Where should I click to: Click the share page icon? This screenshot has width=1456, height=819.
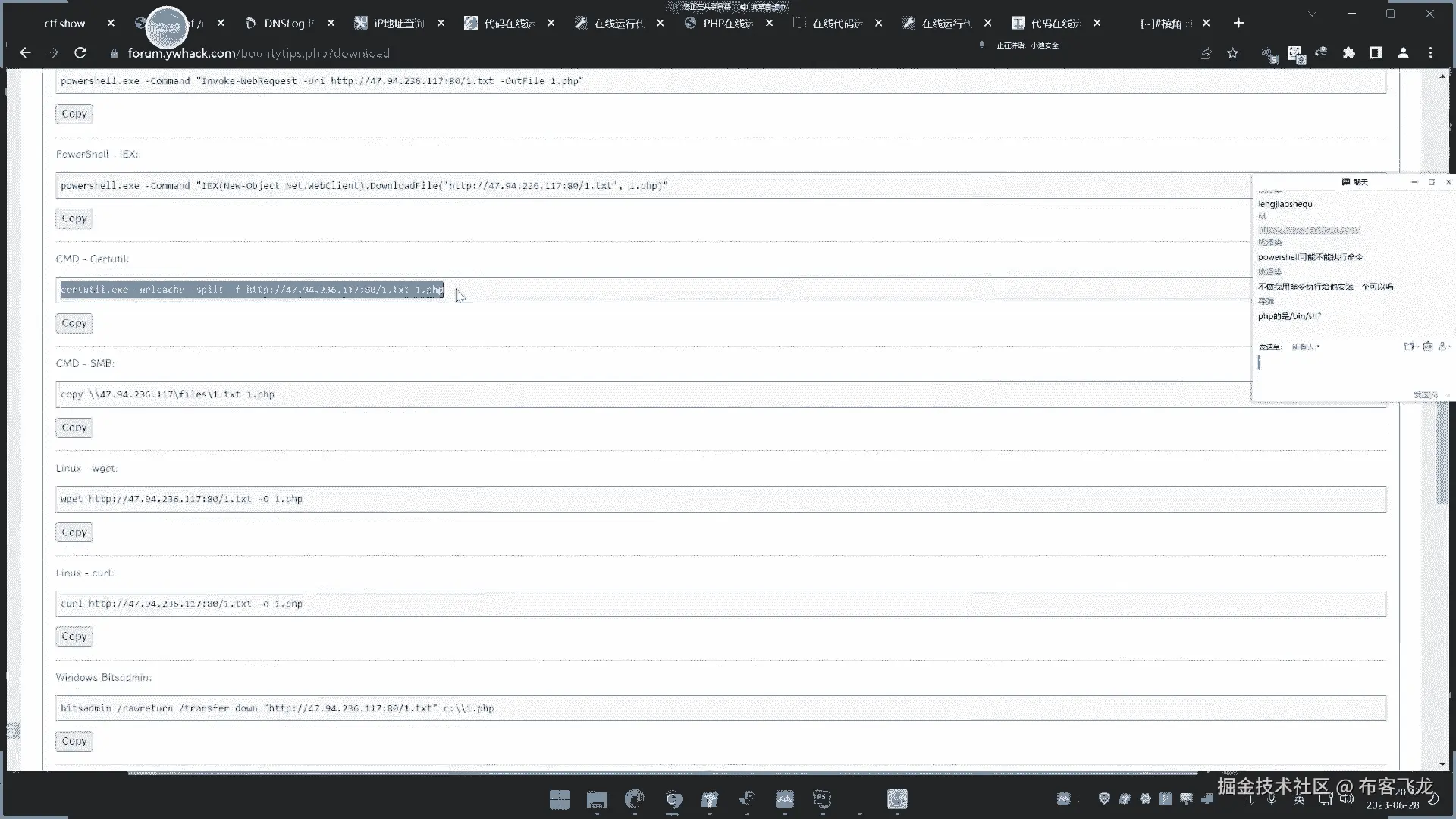(x=1205, y=53)
